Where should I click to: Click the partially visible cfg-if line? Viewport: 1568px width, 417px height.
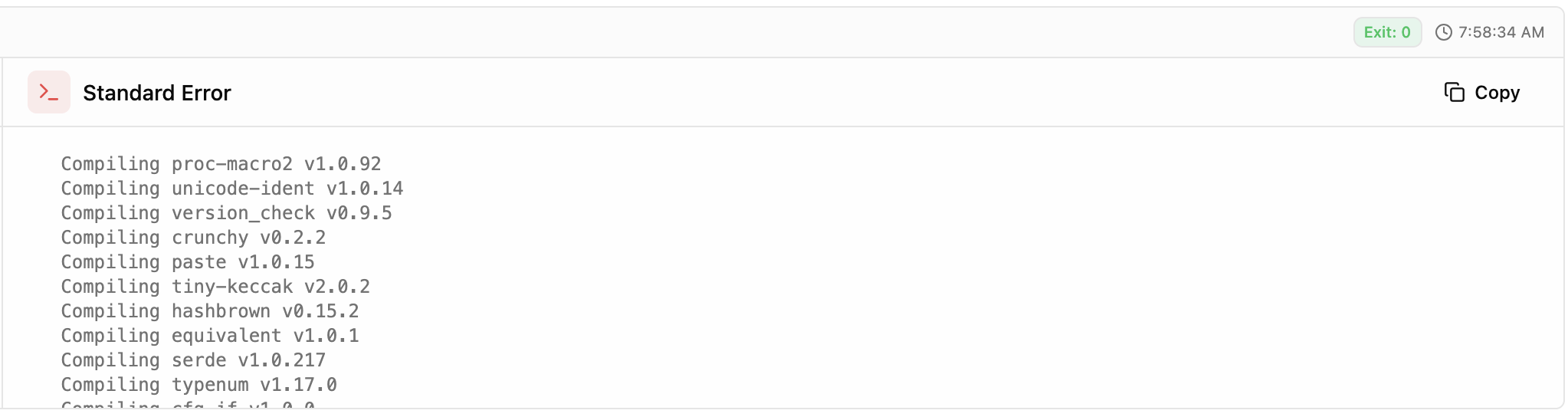[188, 404]
